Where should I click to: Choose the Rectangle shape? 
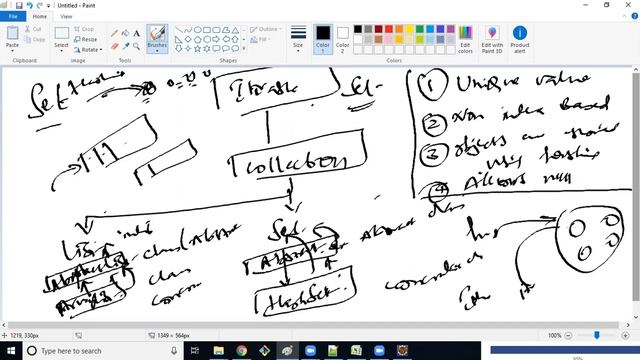pyautogui.click(x=207, y=30)
